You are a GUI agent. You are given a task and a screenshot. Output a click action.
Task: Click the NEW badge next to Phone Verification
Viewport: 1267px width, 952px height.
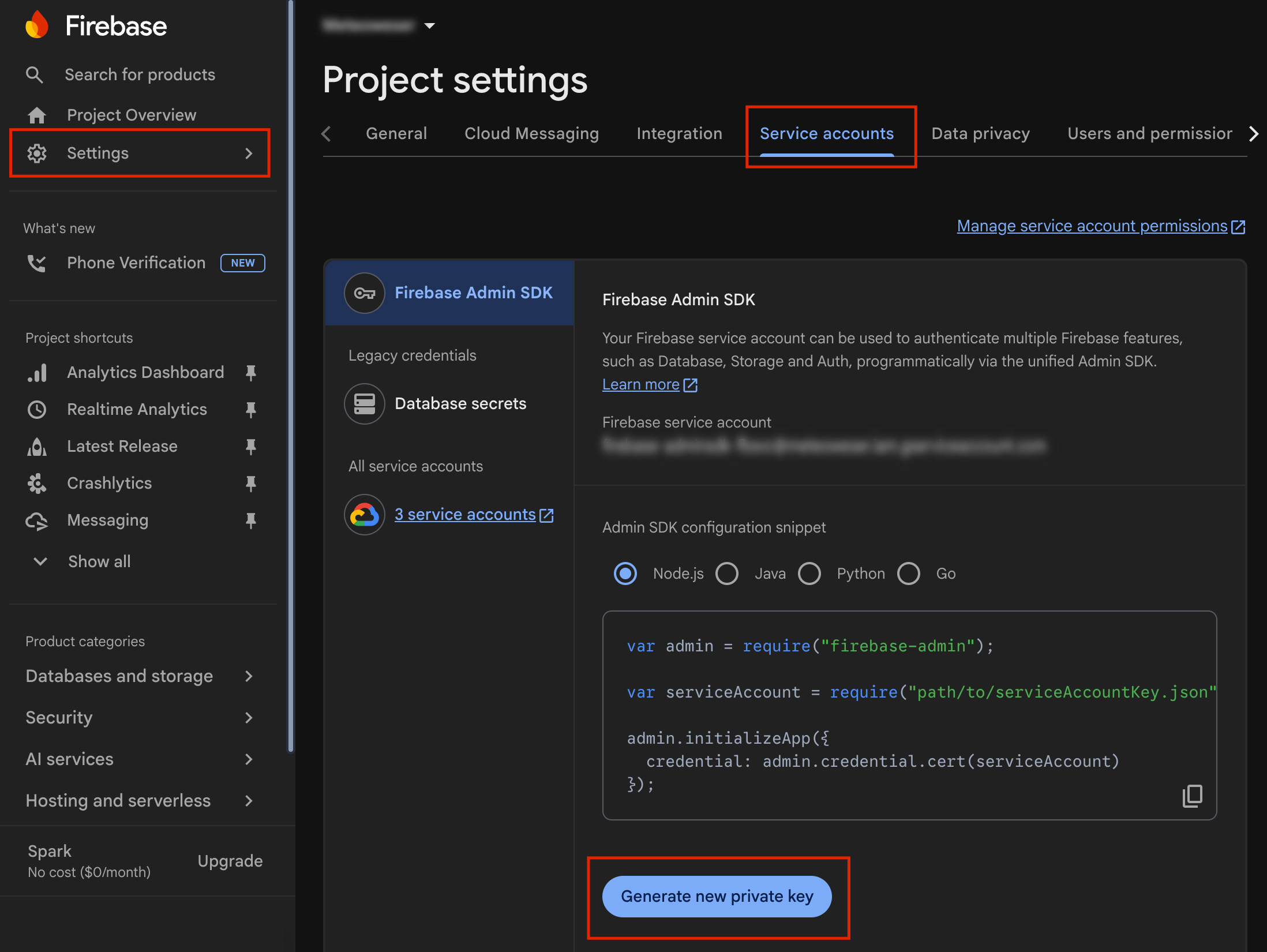point(243,263)
